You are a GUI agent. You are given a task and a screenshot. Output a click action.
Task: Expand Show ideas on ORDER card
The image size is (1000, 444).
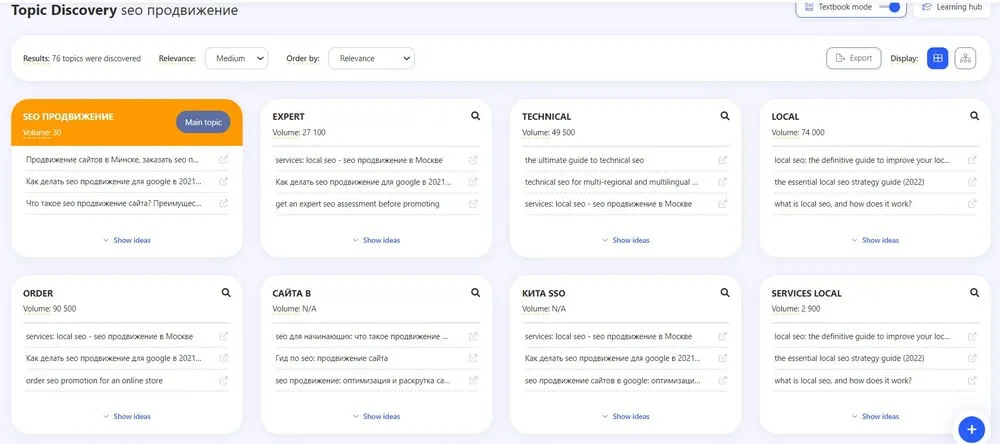pos(127,417)
